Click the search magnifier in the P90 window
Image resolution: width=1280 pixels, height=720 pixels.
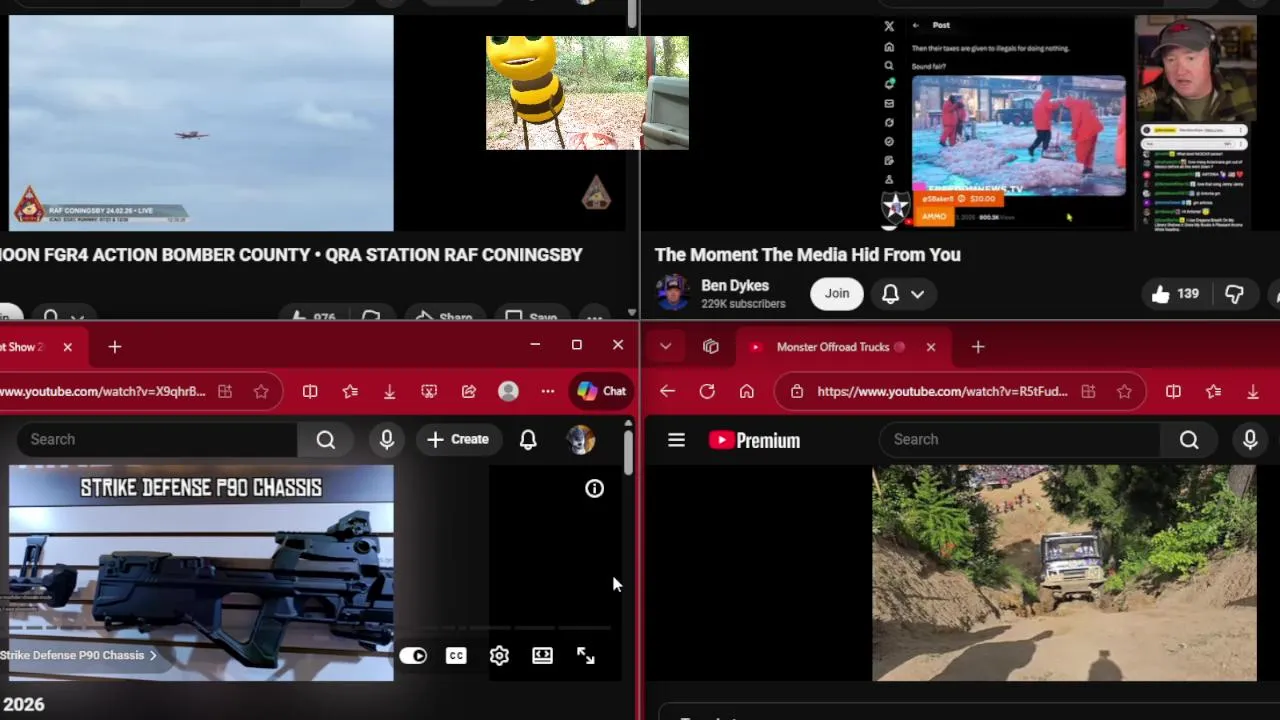coord(325,439)
